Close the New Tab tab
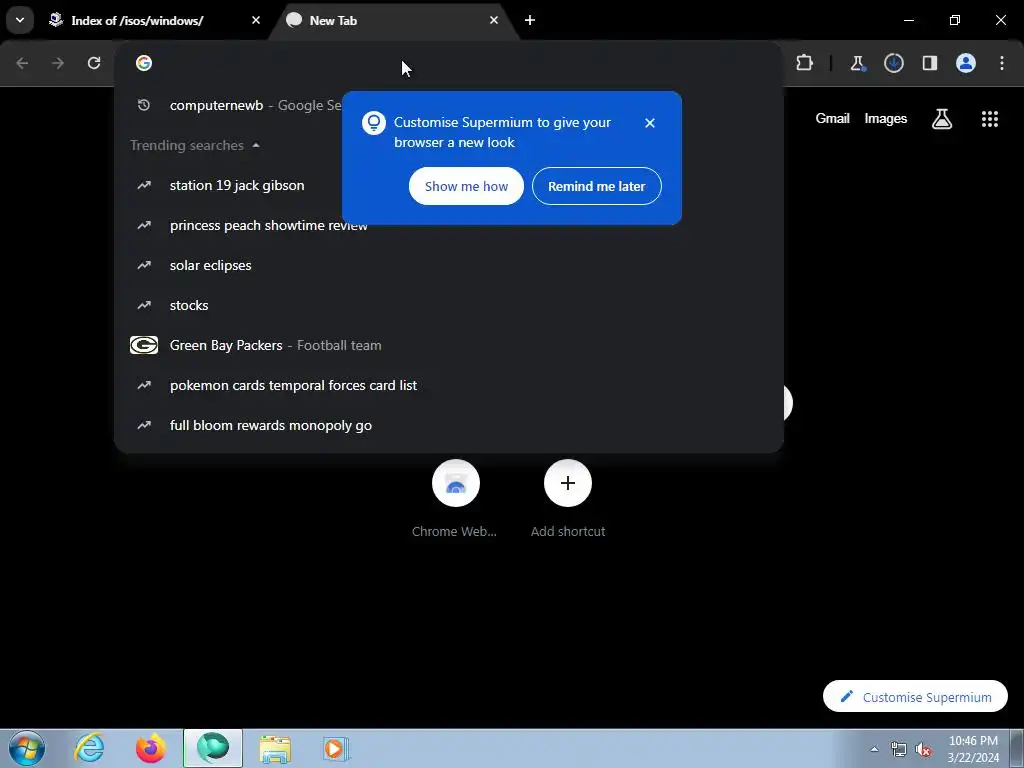Viewport: 1024px width, 768px height. [494, 20]
